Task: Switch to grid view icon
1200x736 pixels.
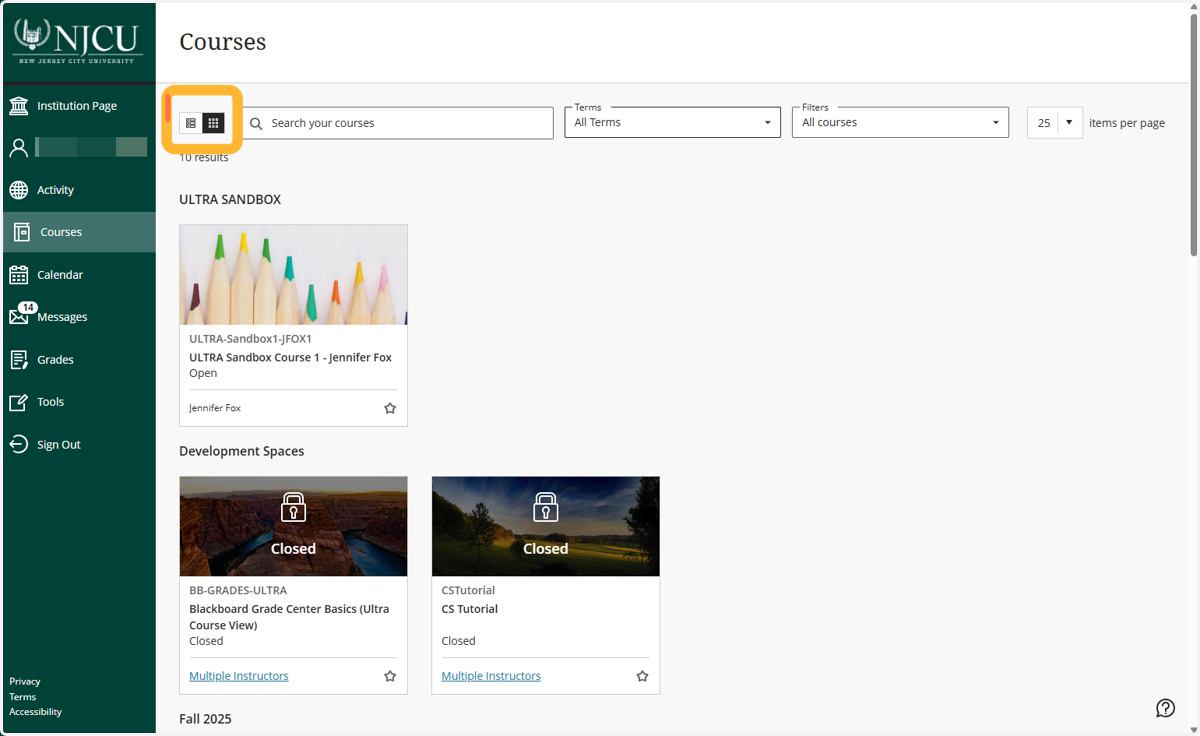Action: [x=213, y=123]
